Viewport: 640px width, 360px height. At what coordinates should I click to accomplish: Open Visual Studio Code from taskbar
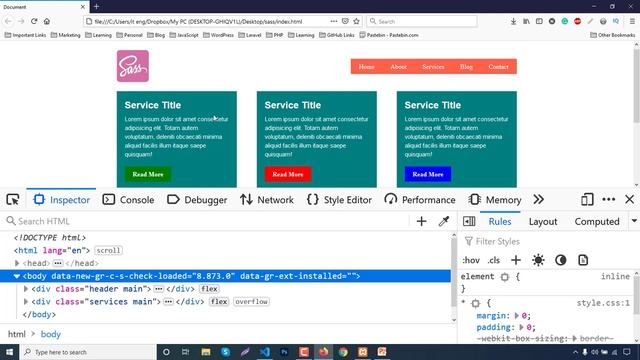[264, 352]
